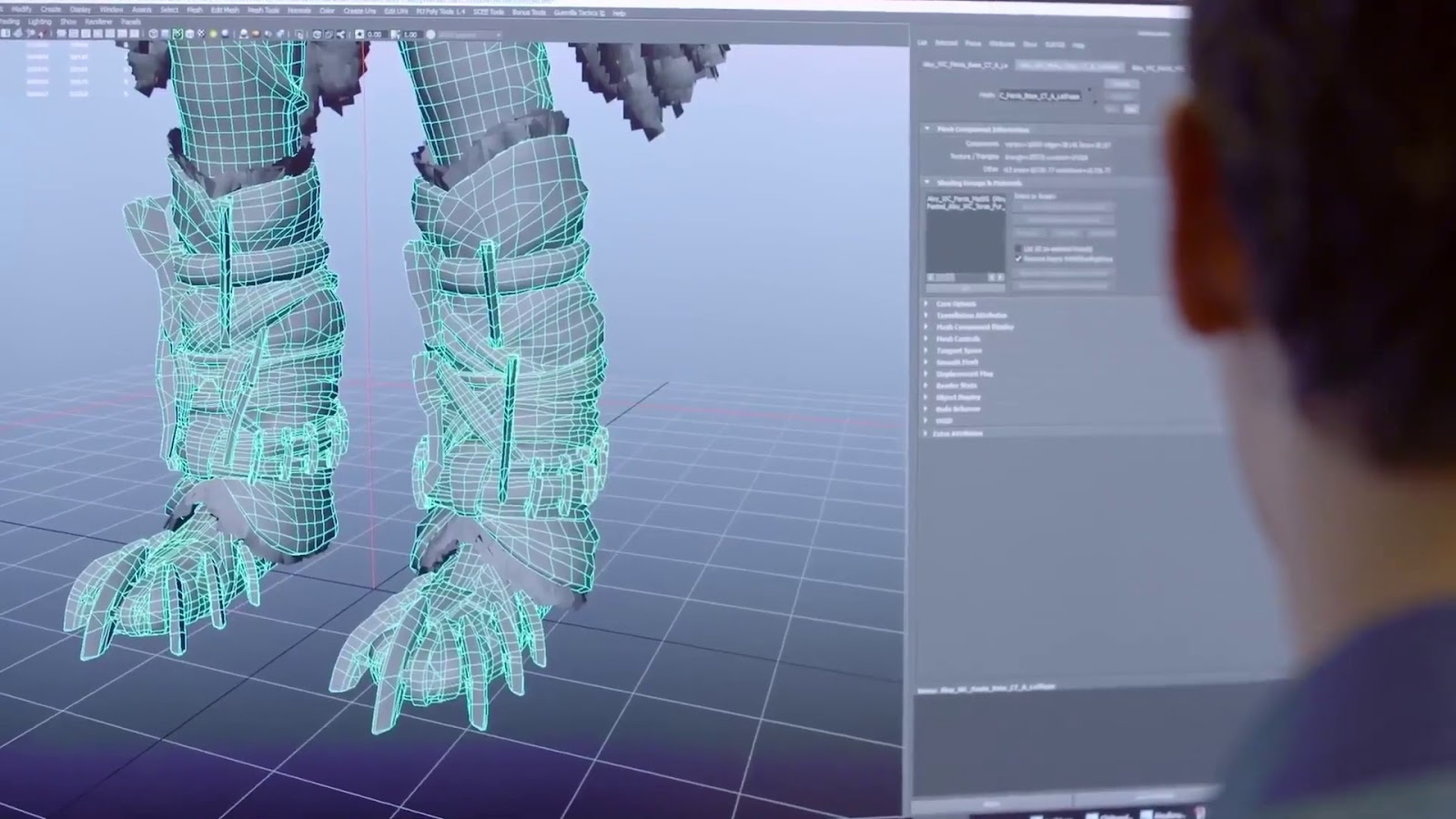Image resolution: width=1456 pixels, height=819 pixels.
Task: Open the Create UVs menu
Action: [359, 11]
